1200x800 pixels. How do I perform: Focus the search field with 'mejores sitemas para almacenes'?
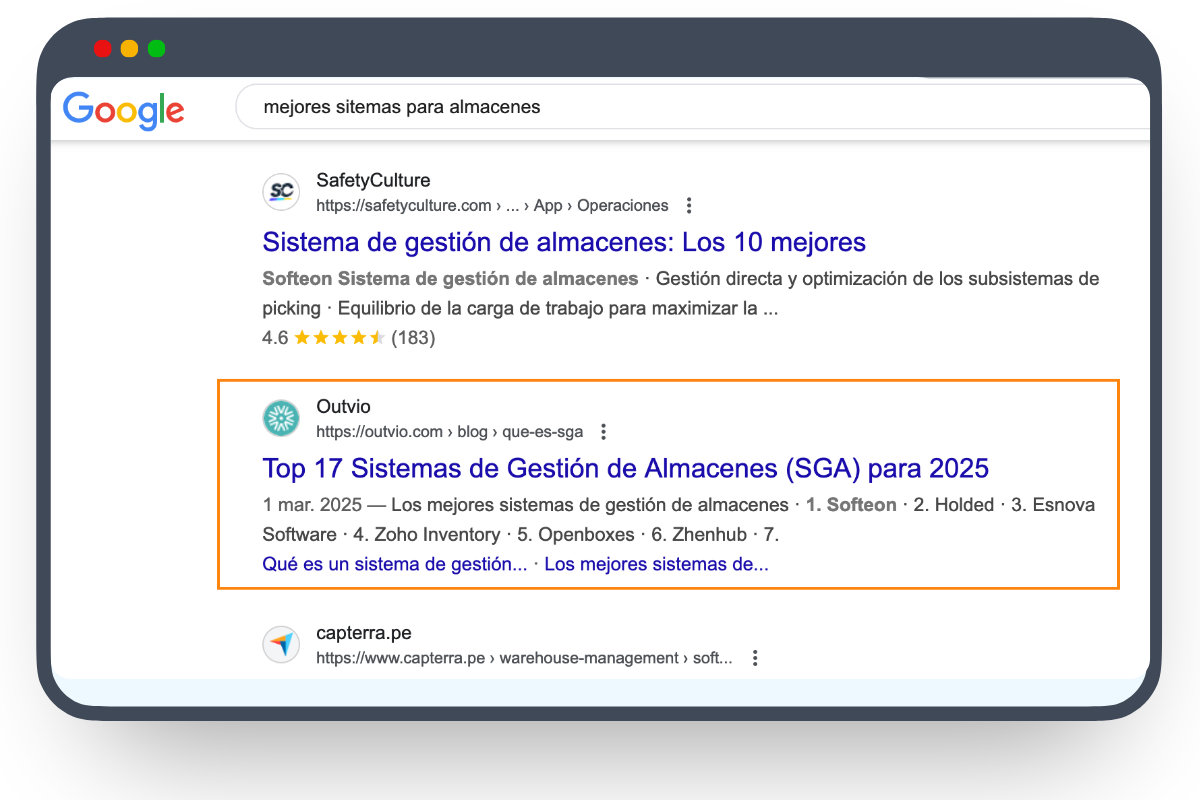coord(692,107)
